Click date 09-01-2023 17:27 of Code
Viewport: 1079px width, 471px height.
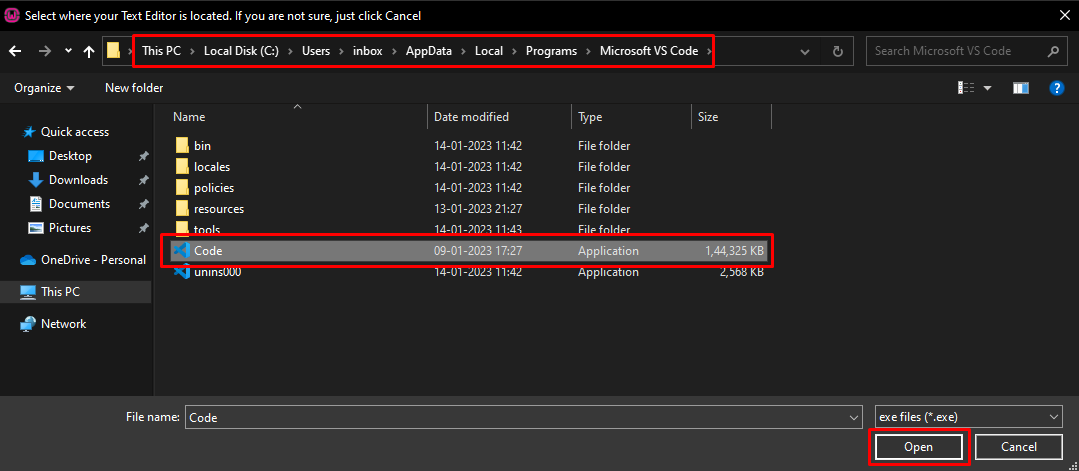tap(478, 251)
